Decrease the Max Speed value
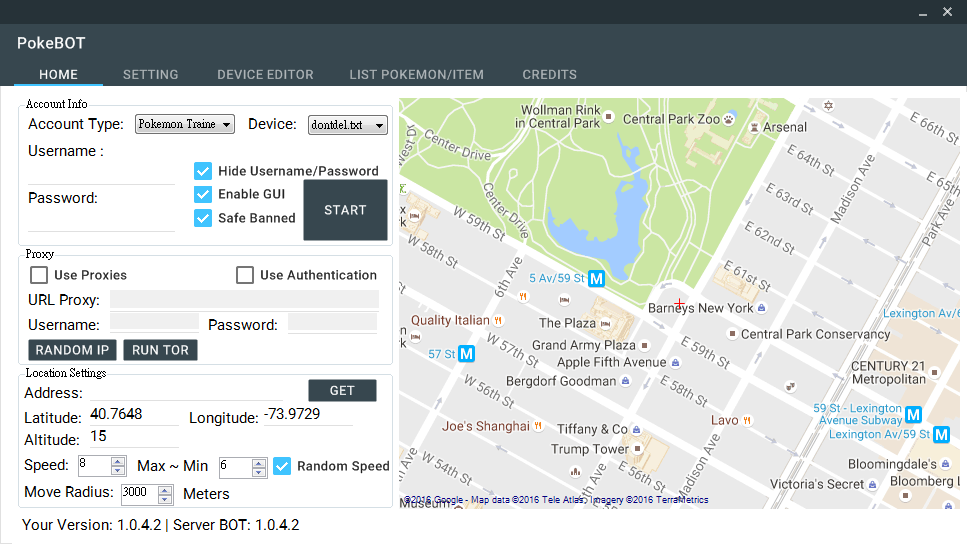967x544 pixels. (118, 471)
